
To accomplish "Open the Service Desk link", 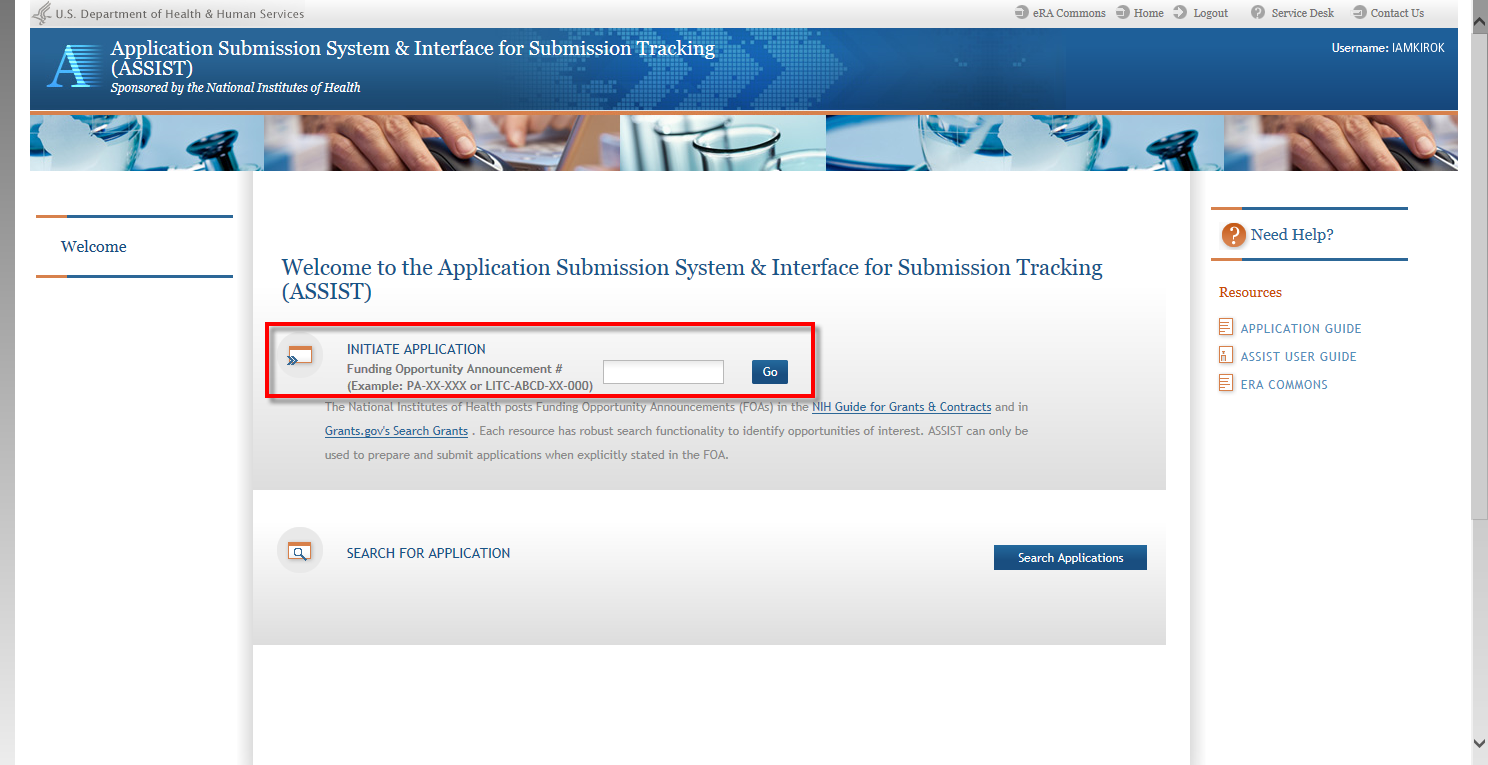I will 1302,13.
